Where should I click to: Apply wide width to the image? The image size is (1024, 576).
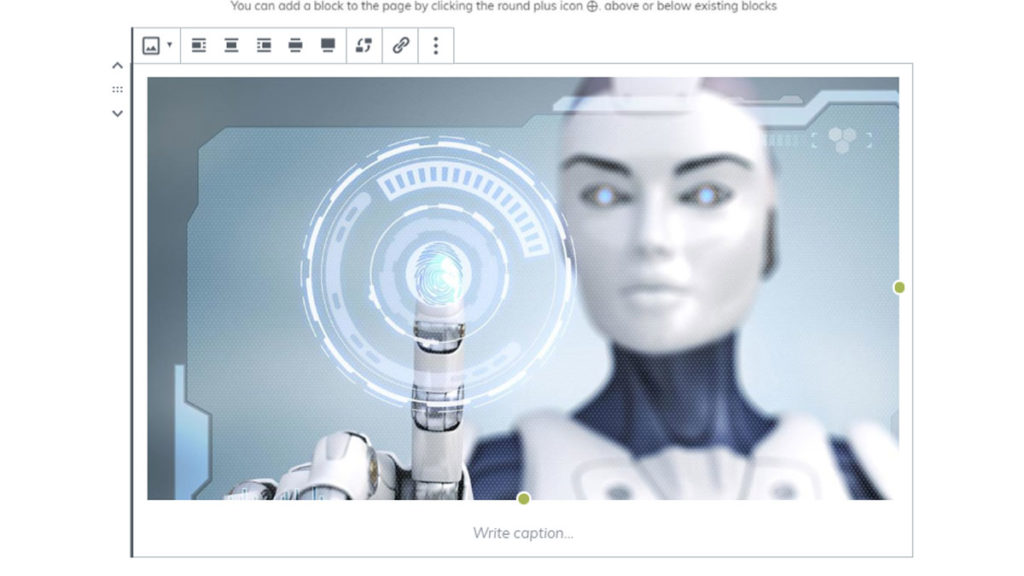tap(296, 46)
